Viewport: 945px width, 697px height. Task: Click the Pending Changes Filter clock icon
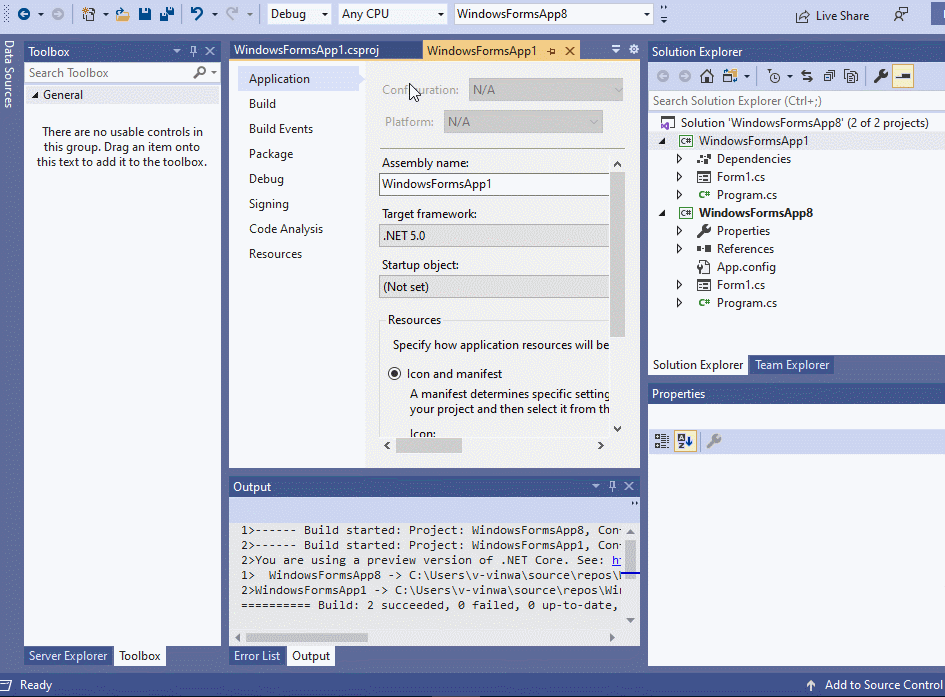[x=774, y=76]
